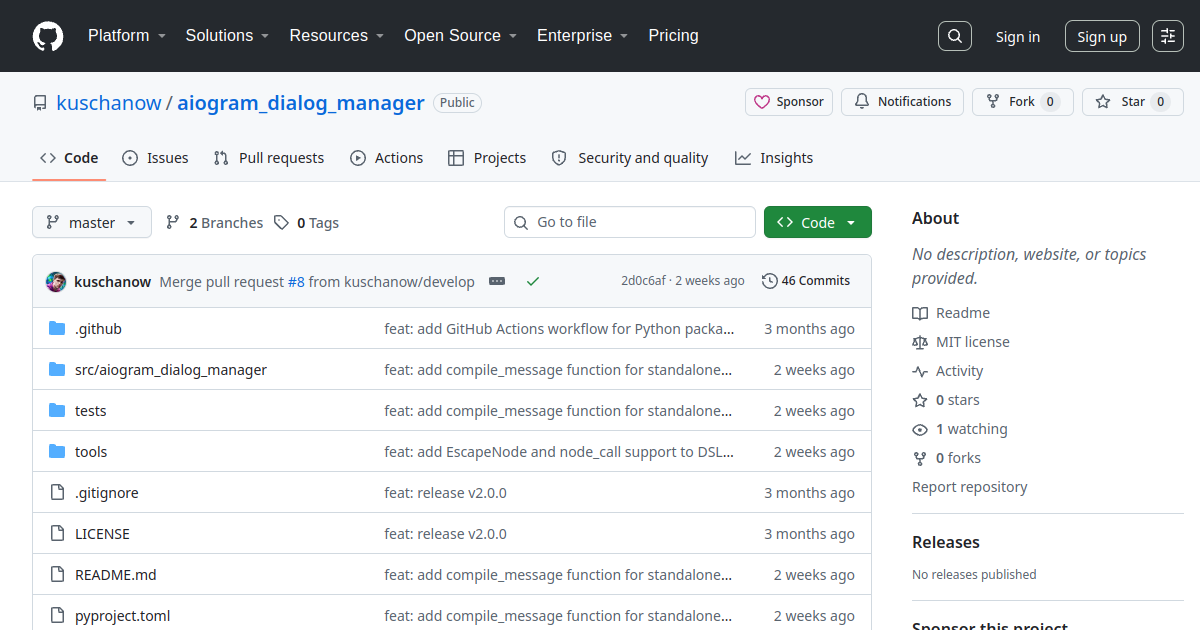Open the Releases heading link

click(x=946, y=542)
